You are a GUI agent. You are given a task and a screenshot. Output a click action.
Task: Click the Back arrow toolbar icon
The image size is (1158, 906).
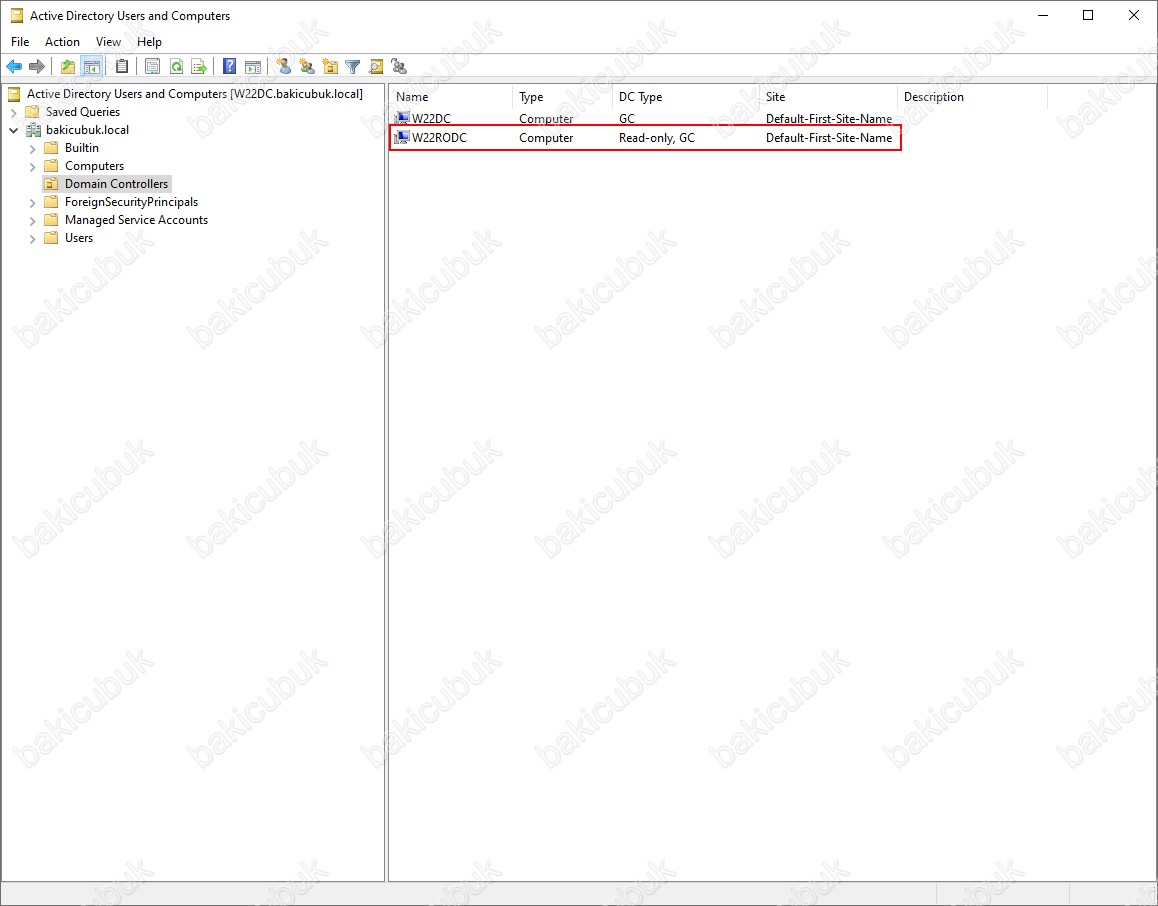tap(14, 67)
